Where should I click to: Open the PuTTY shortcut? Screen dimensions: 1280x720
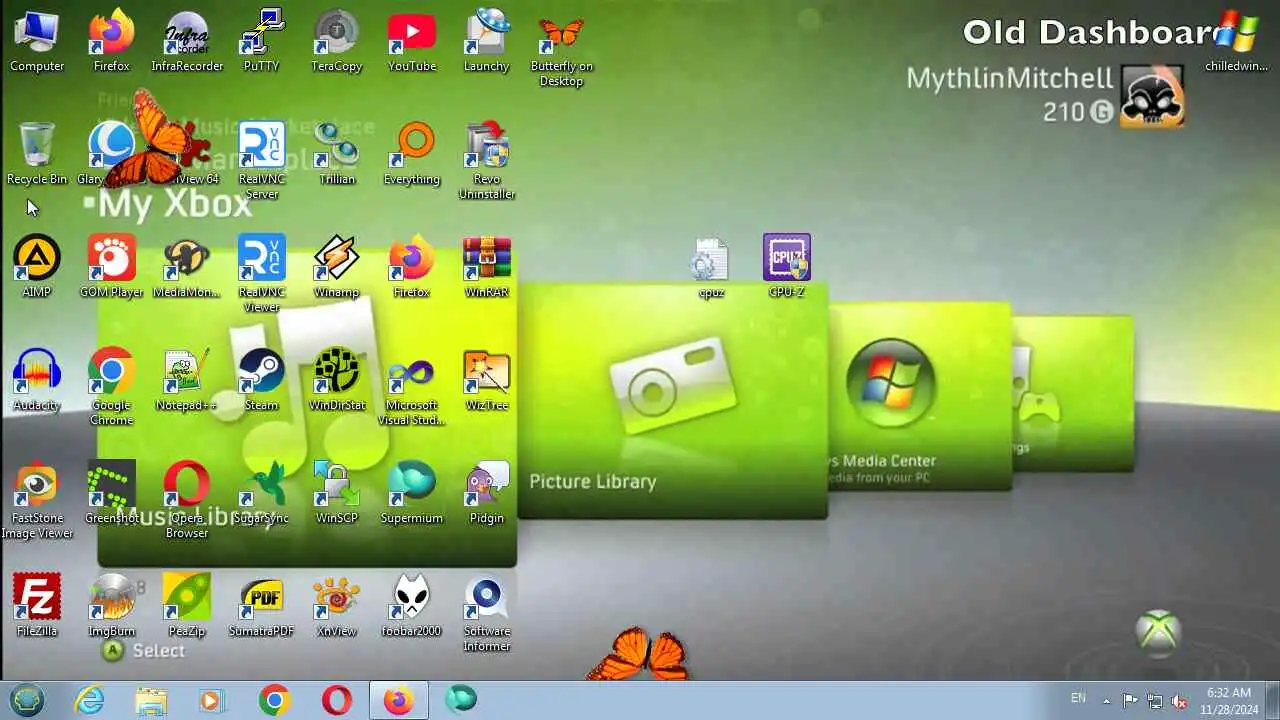[x=261, y=41]
